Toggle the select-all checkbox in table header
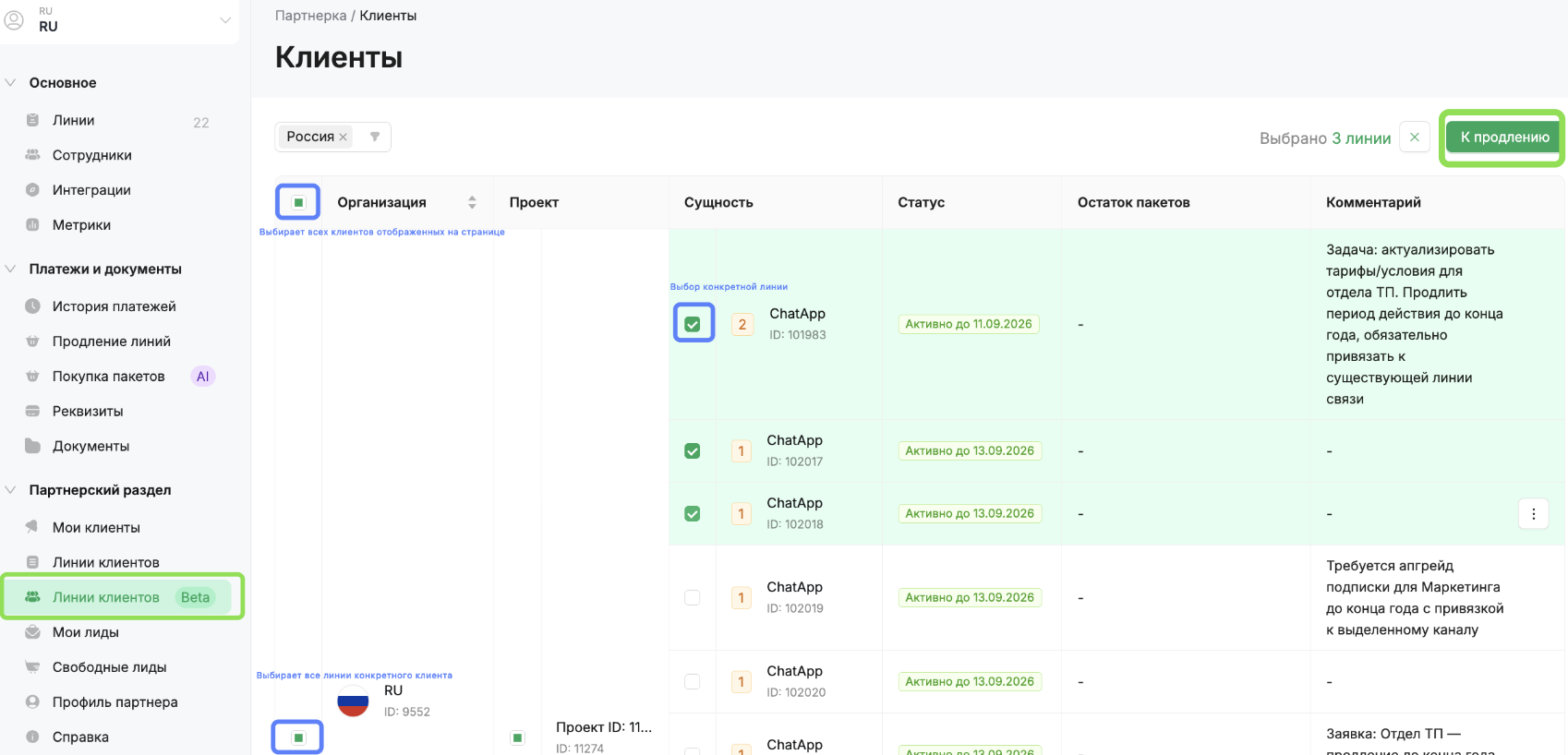1568x755 pixels. click(298, 202)
